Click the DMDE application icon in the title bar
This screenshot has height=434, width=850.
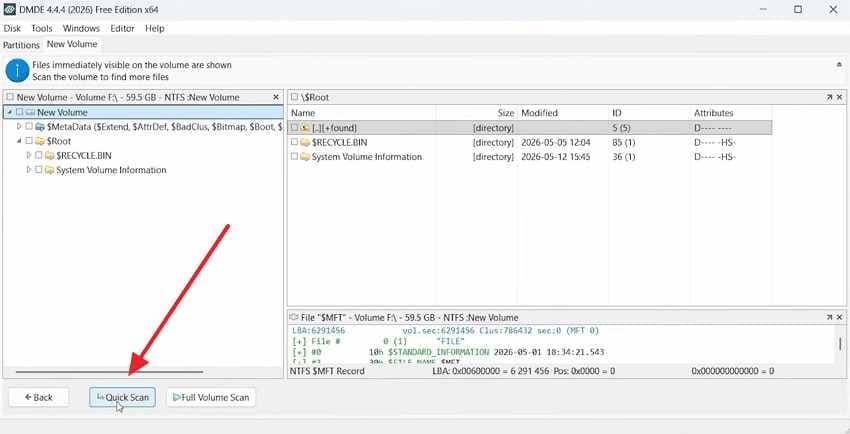(x=9, y=9)
